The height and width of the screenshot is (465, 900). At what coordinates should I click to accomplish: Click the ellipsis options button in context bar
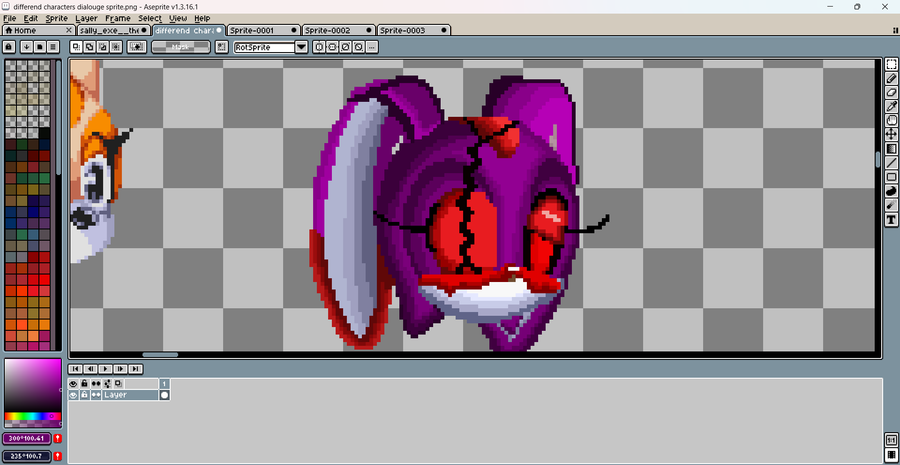[371, 47]
